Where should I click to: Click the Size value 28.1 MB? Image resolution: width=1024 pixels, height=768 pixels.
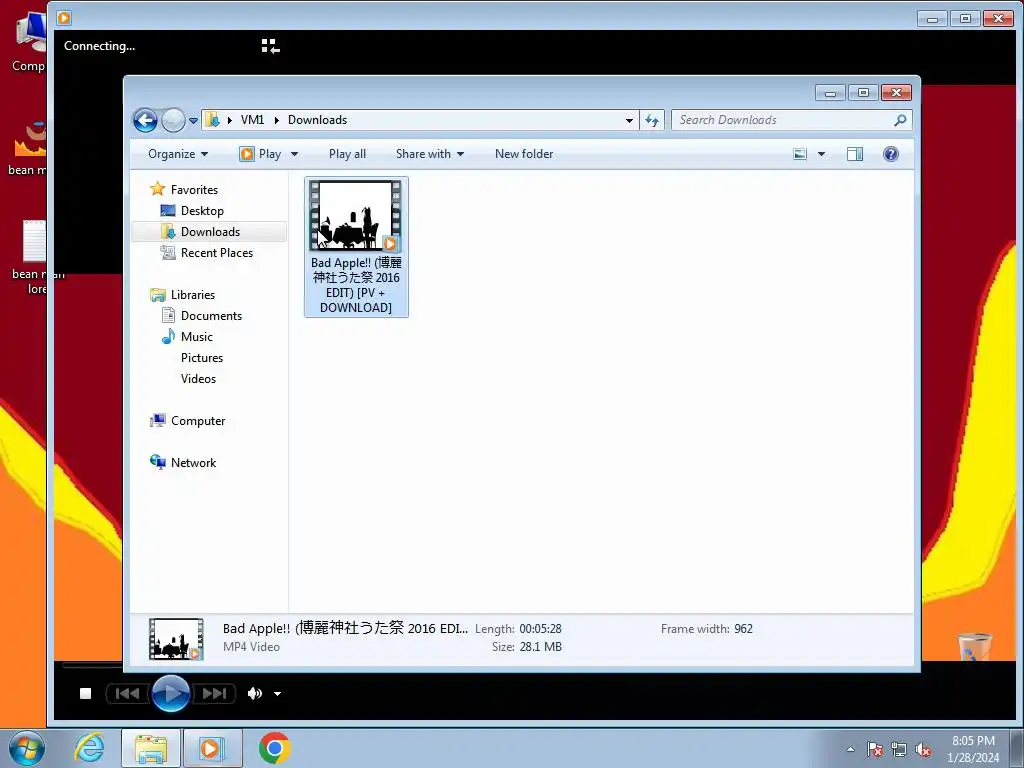coord(540,647)
